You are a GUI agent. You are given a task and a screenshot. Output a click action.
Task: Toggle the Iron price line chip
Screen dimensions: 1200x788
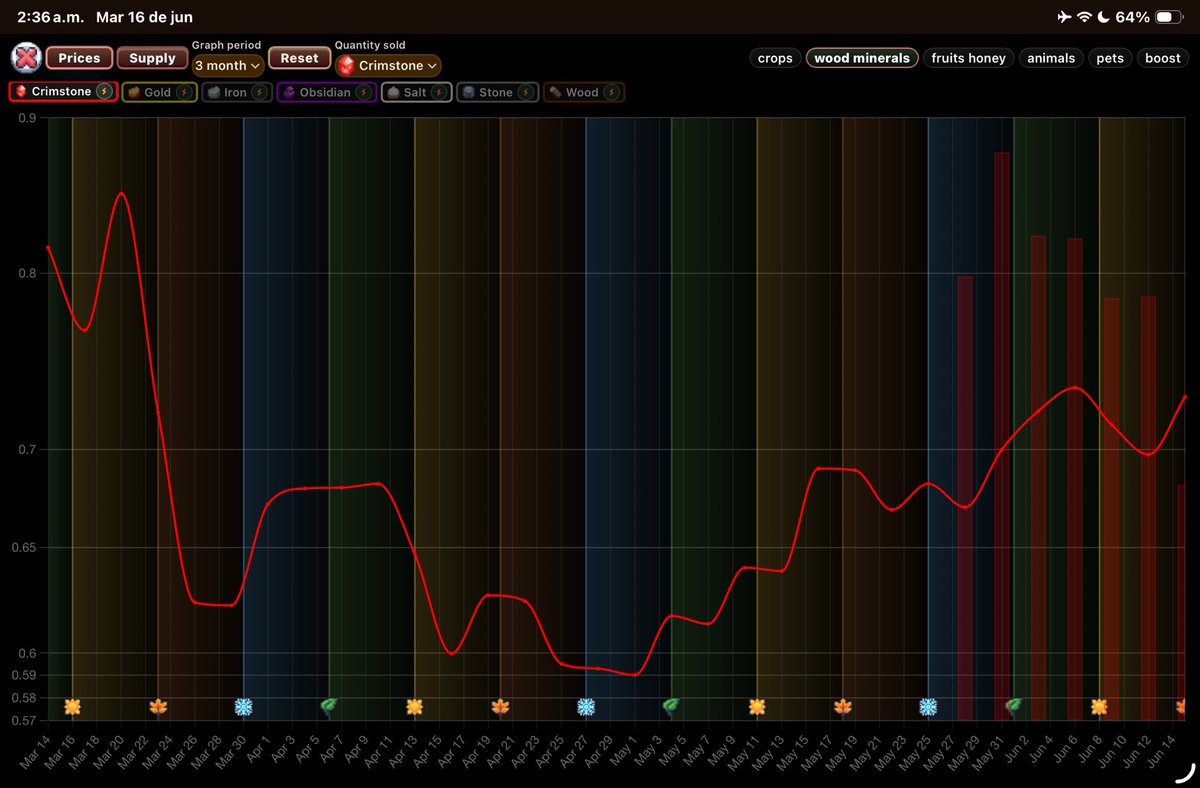click(x=237, y=92)
